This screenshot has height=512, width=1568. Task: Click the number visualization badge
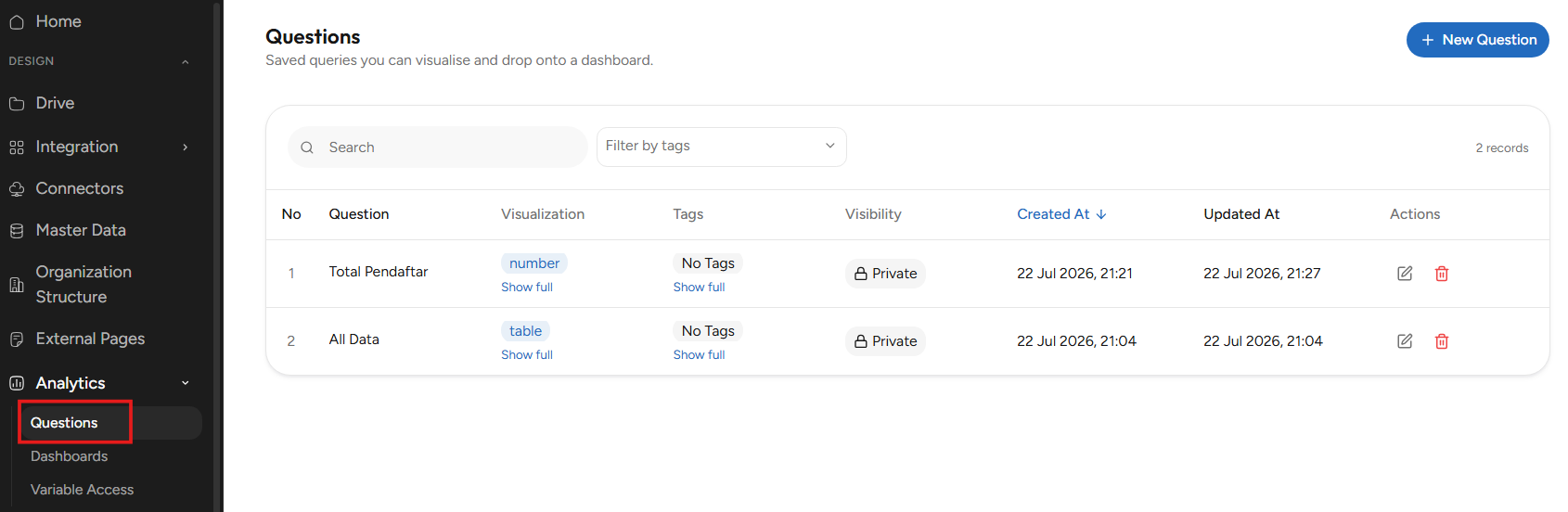click(x=534, y=263)
